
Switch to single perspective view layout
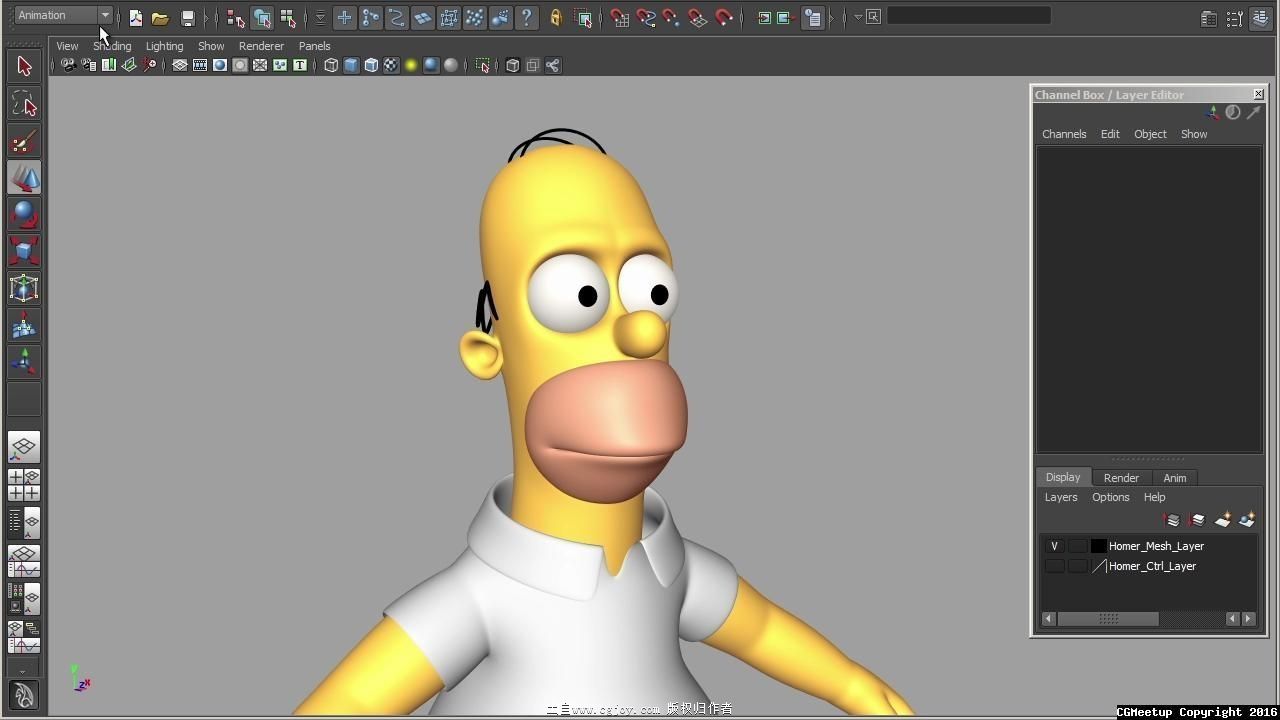24,447
